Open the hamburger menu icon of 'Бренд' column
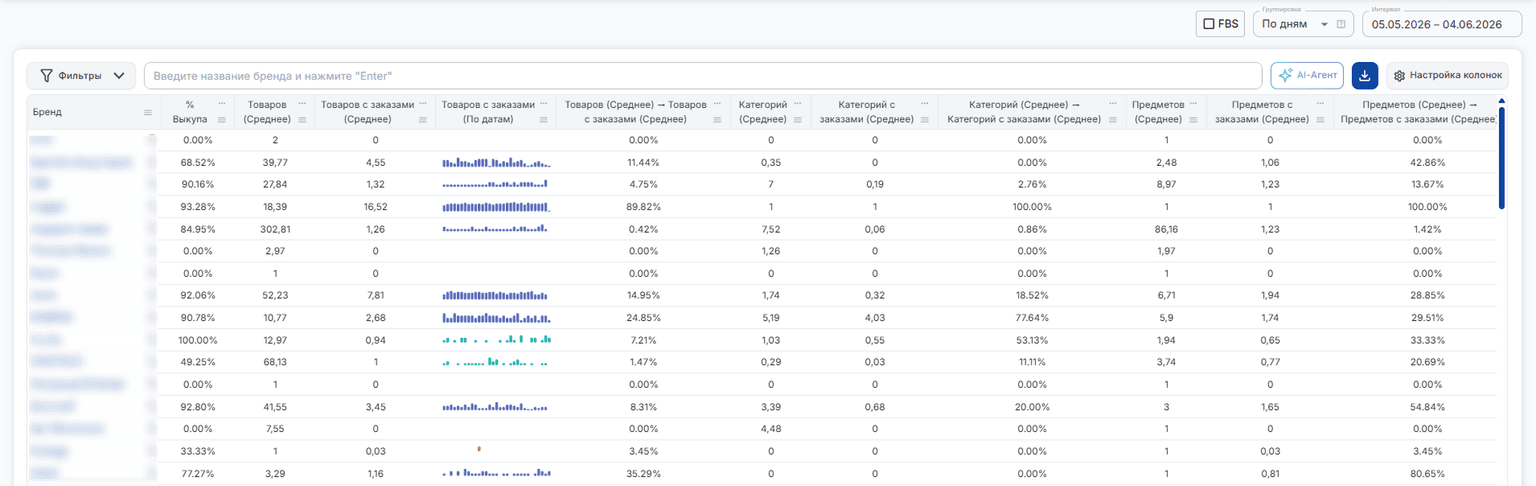 point(148,112)
